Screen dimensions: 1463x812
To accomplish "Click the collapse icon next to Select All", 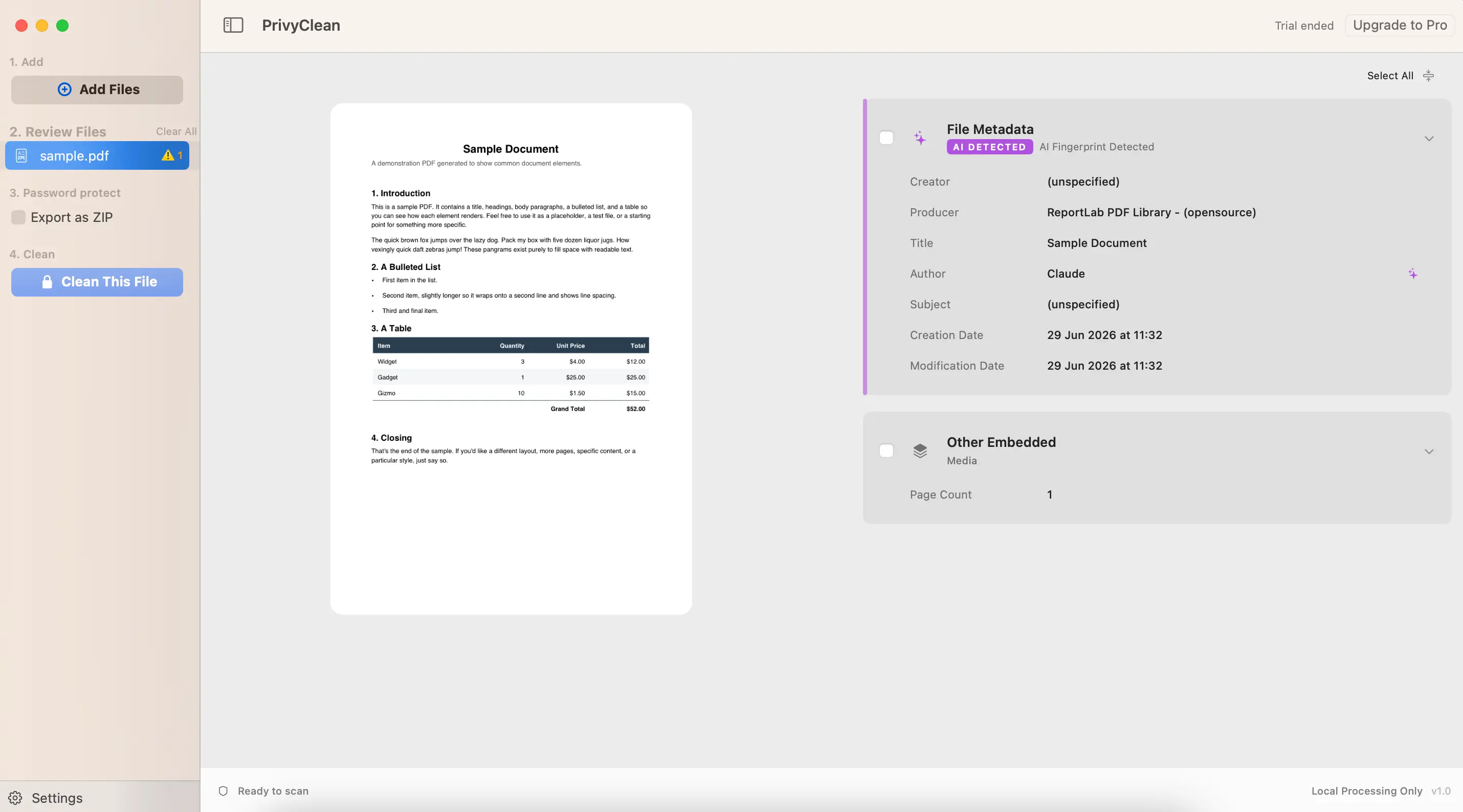I will (x=1428, y=76).
